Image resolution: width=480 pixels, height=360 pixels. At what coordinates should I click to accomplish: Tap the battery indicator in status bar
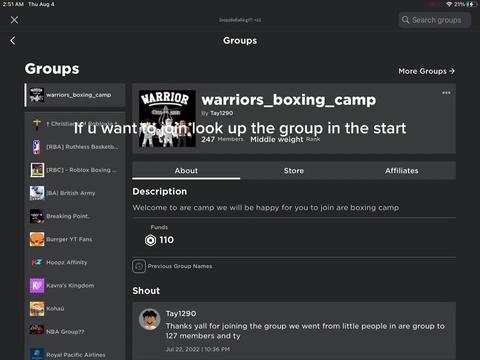tap(471, 4)
